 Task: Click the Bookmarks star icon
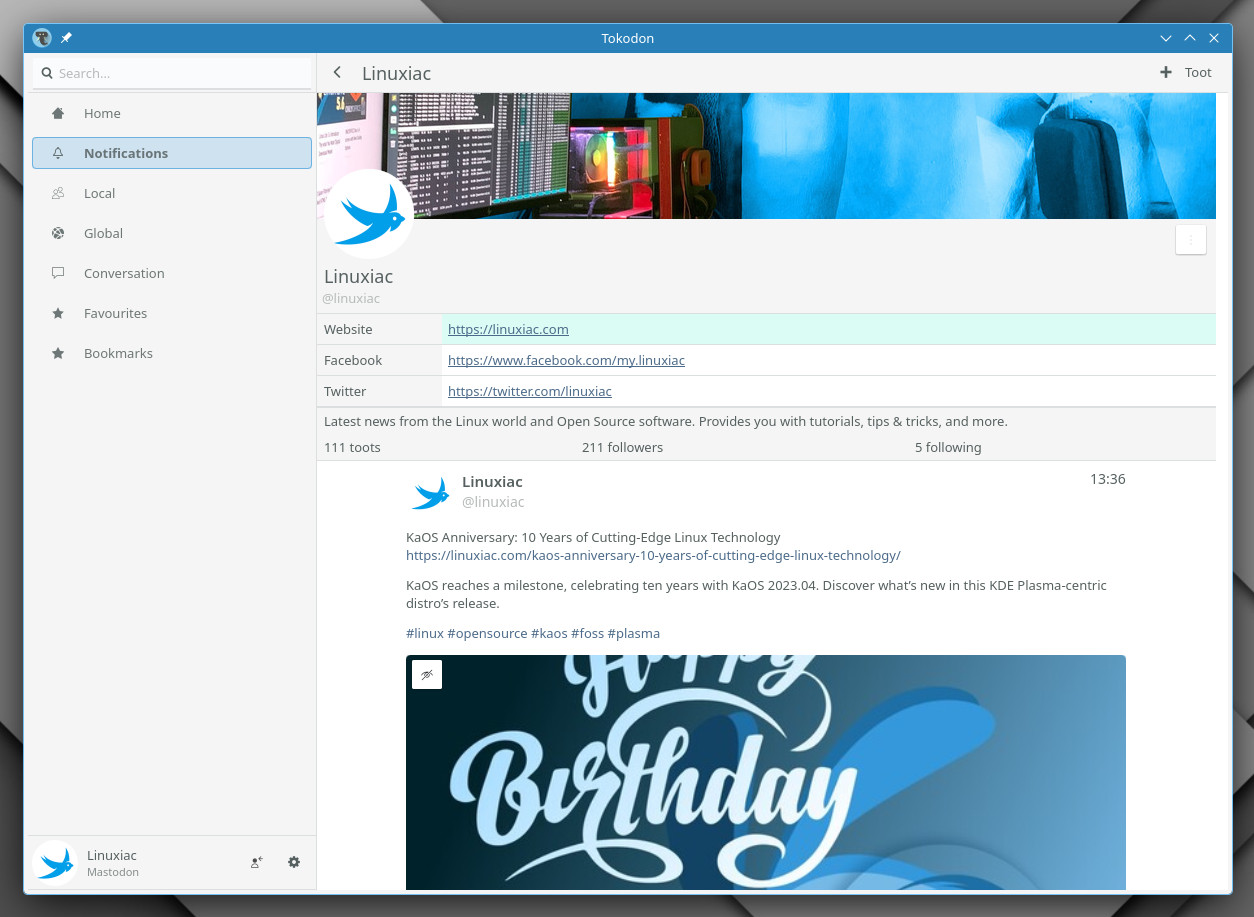(x=58, y=353)
